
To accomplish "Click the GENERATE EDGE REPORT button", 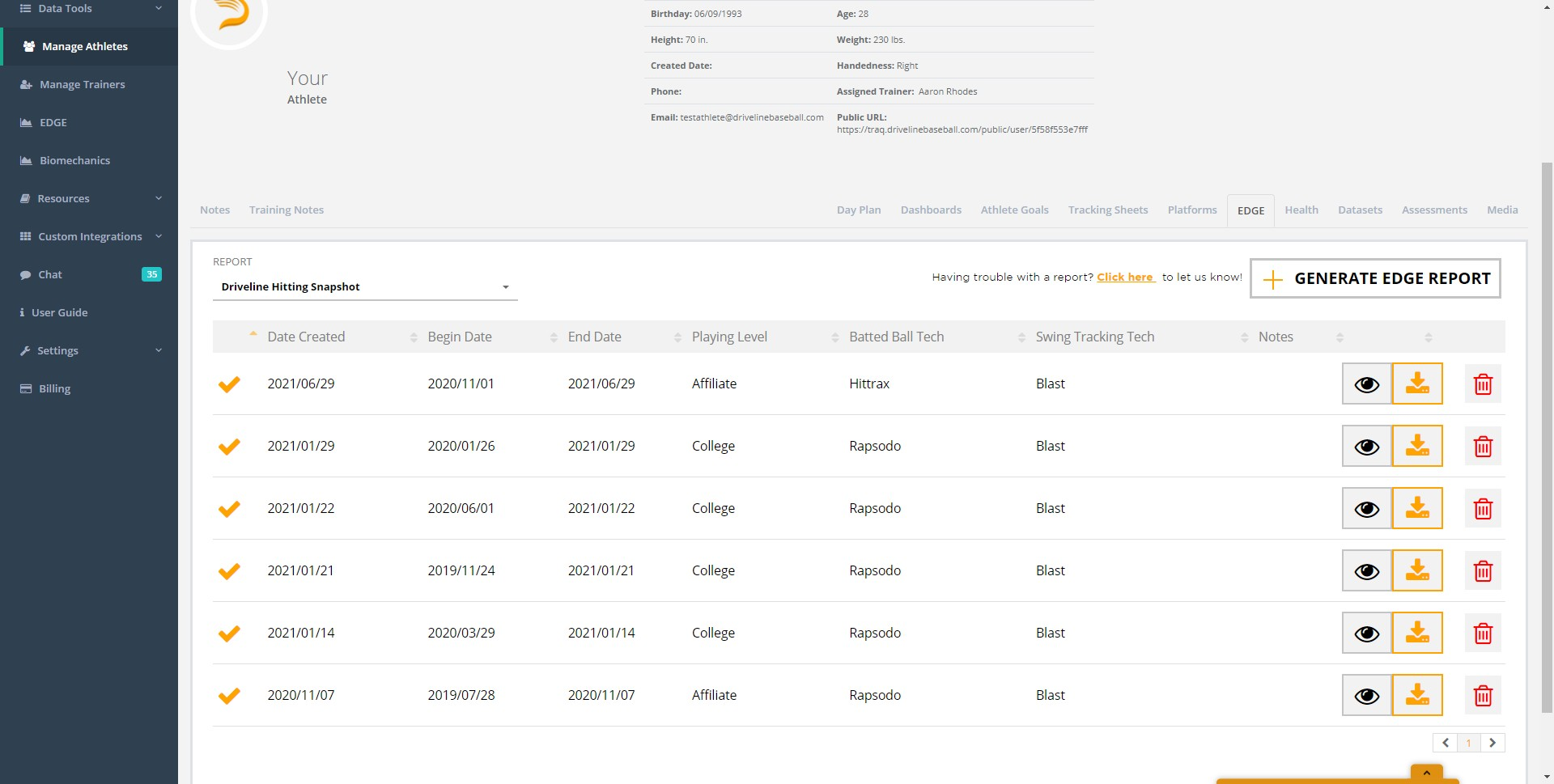I will pyautogui.click(x=1375, y=278).
